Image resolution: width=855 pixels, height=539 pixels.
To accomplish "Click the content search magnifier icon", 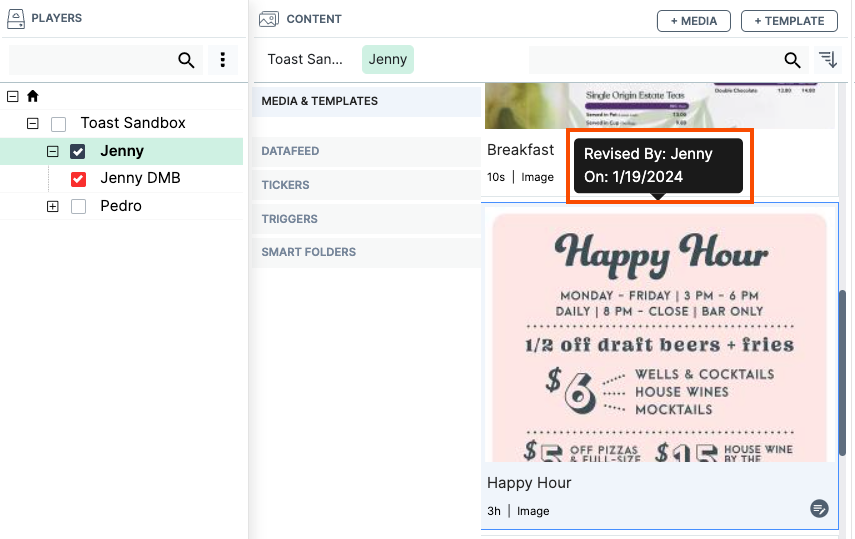I will click(792, 60).
